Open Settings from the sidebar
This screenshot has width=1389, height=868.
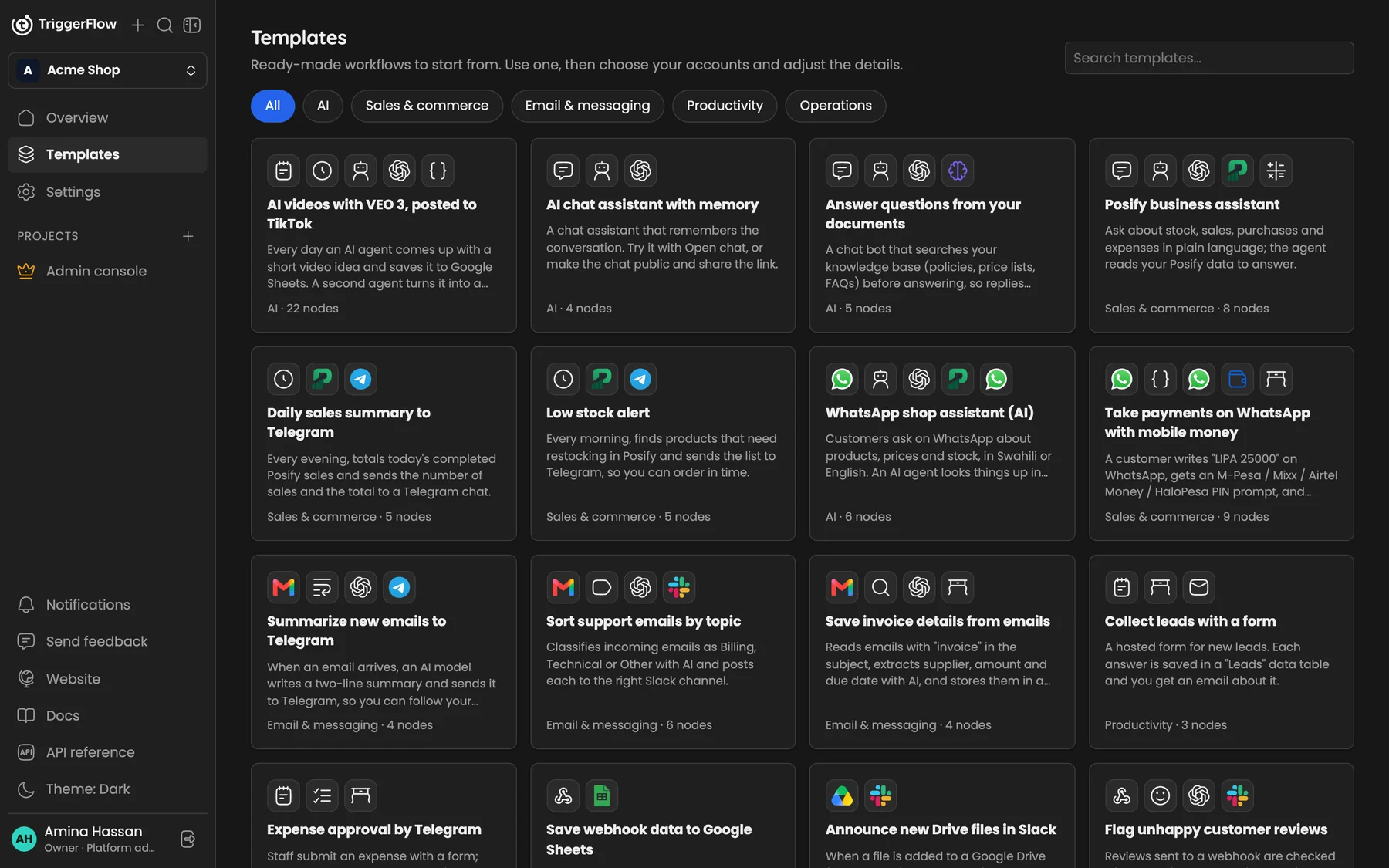pyautogui.click(x=107, y=192)
